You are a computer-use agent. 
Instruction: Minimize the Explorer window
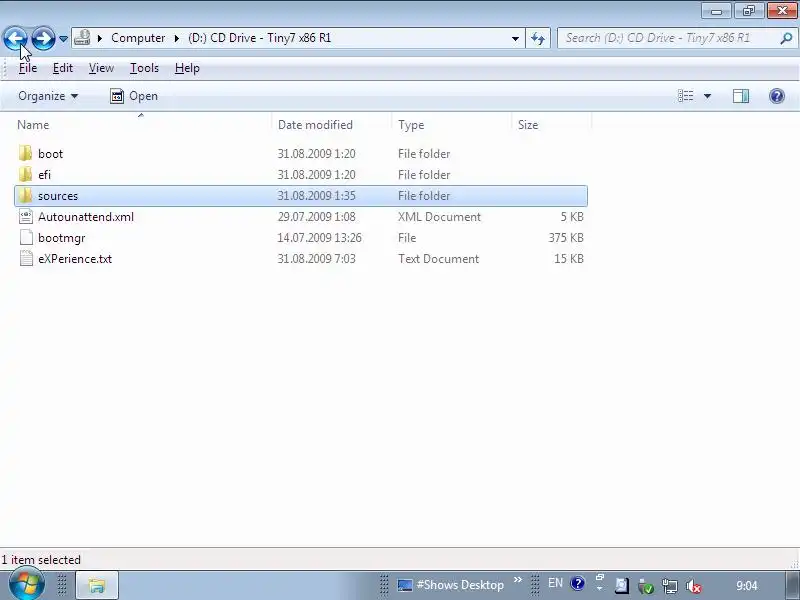(716, 10)
